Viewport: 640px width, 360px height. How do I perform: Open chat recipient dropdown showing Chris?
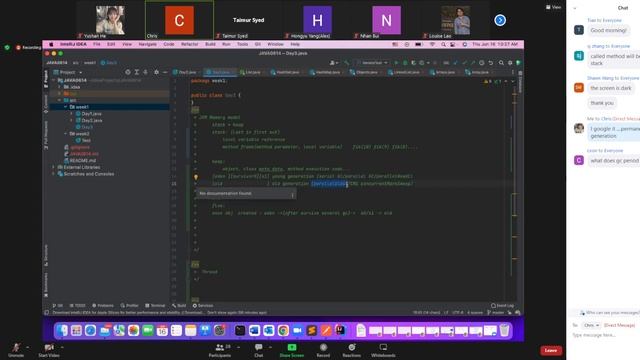pos(591,325)
